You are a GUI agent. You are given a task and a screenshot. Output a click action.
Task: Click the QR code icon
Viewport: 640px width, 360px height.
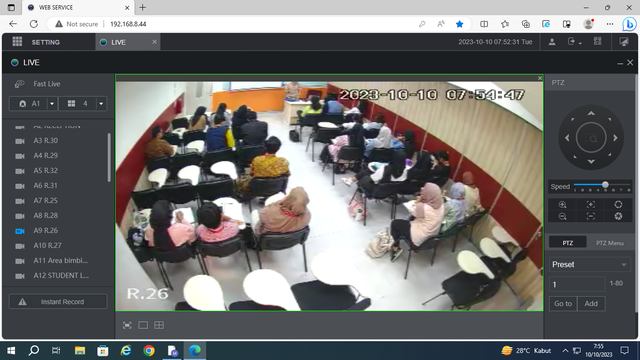[x=598, y=41]
